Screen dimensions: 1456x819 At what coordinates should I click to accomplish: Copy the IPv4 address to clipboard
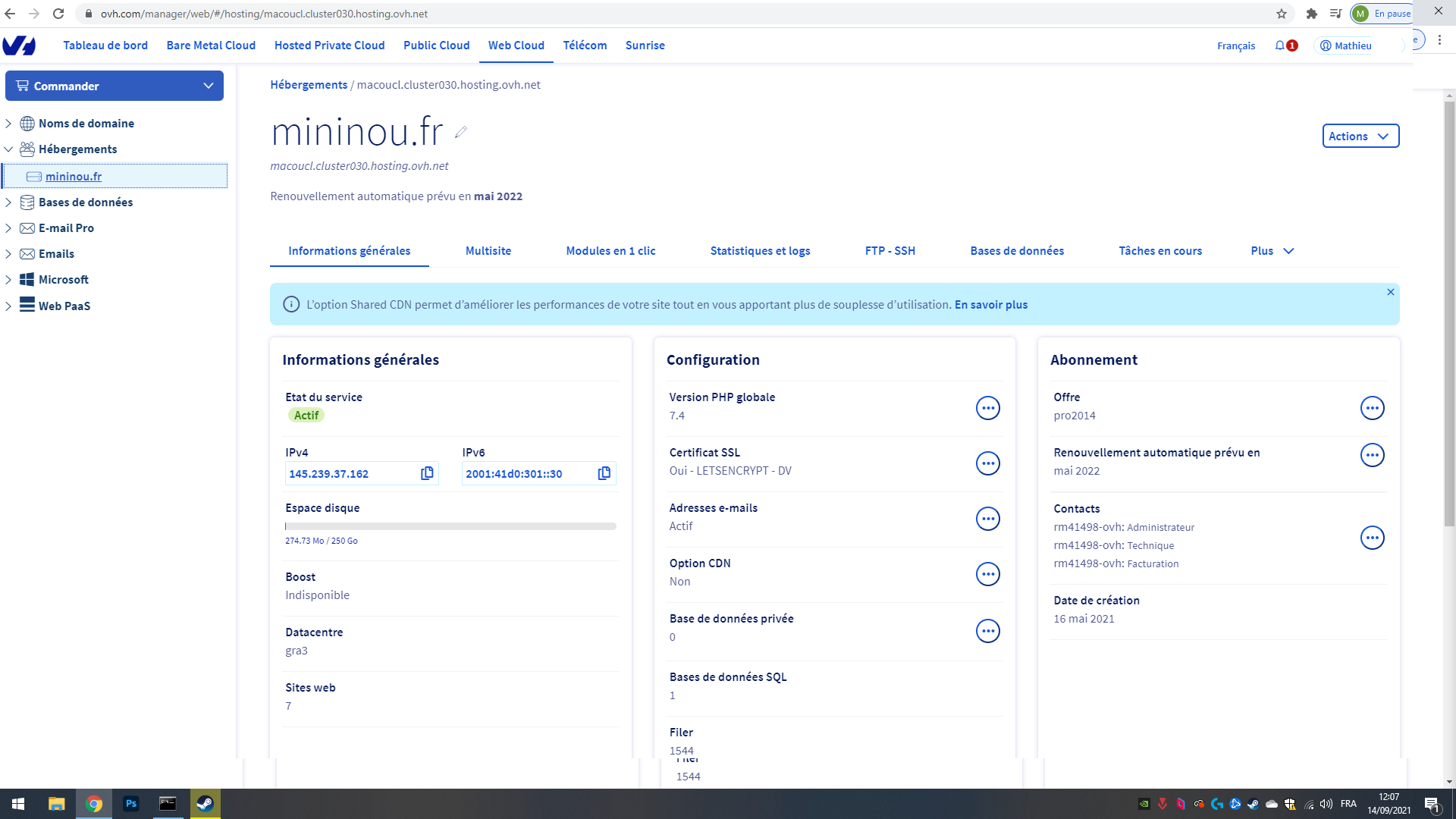[427, 473]
